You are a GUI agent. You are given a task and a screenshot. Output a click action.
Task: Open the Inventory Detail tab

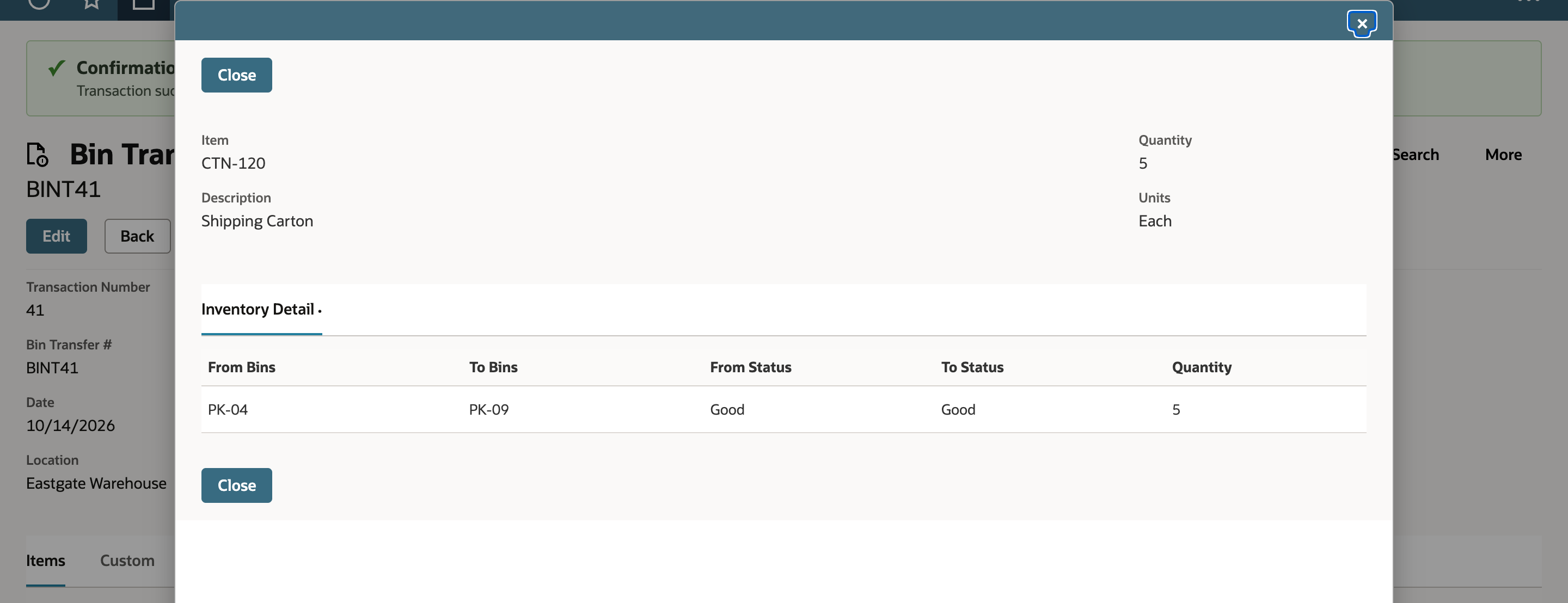261,309
